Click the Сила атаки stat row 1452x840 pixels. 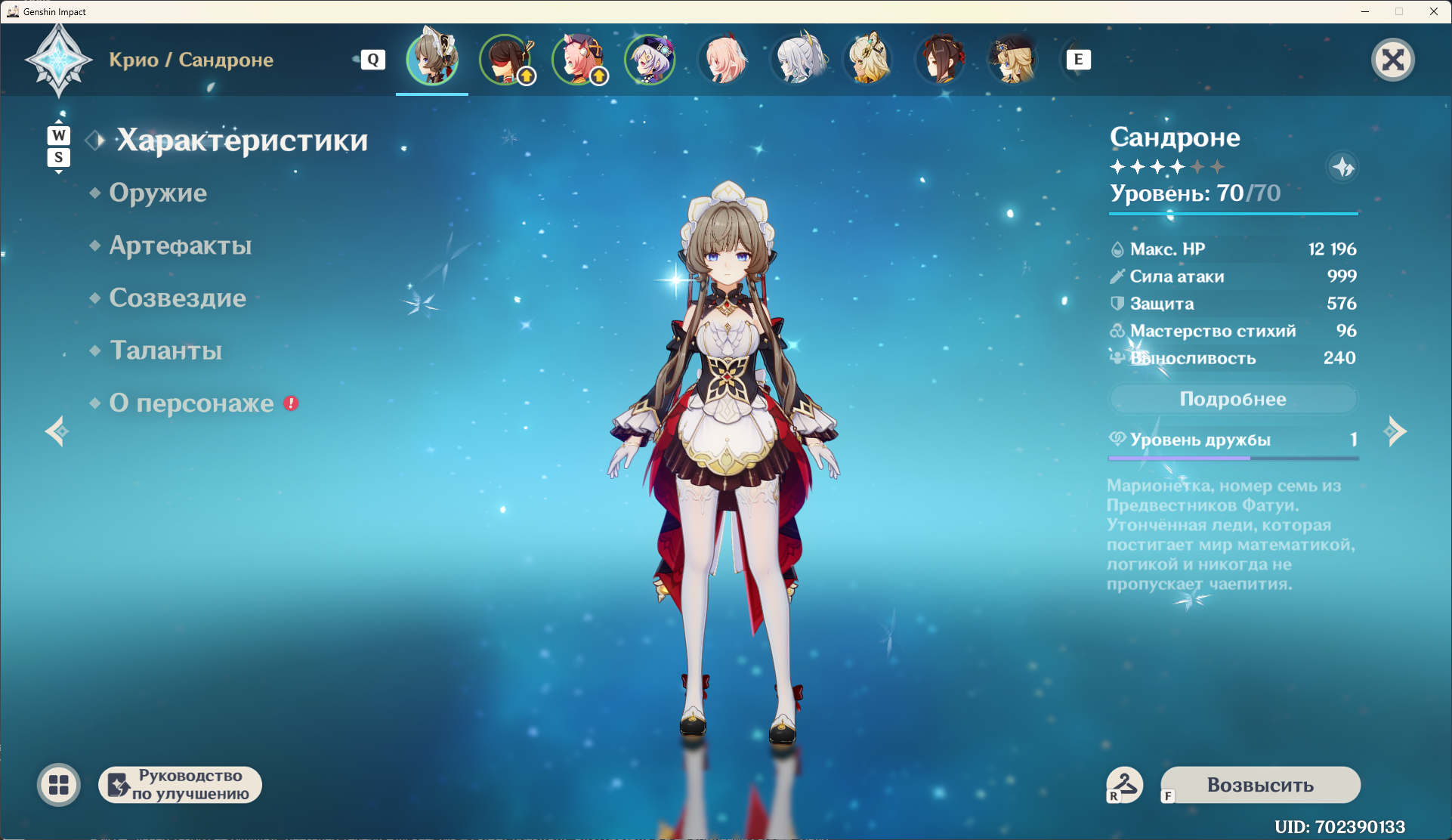tap(1233, 276)
